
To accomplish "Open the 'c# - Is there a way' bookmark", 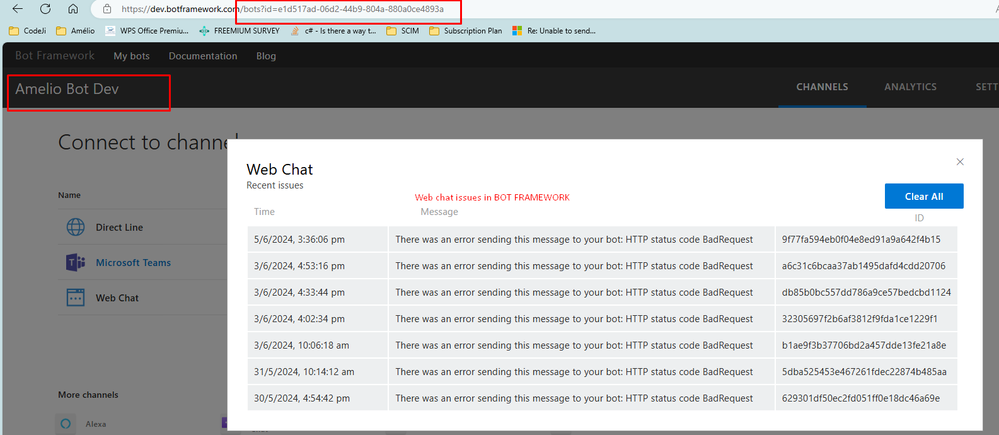I will point(333,31).
